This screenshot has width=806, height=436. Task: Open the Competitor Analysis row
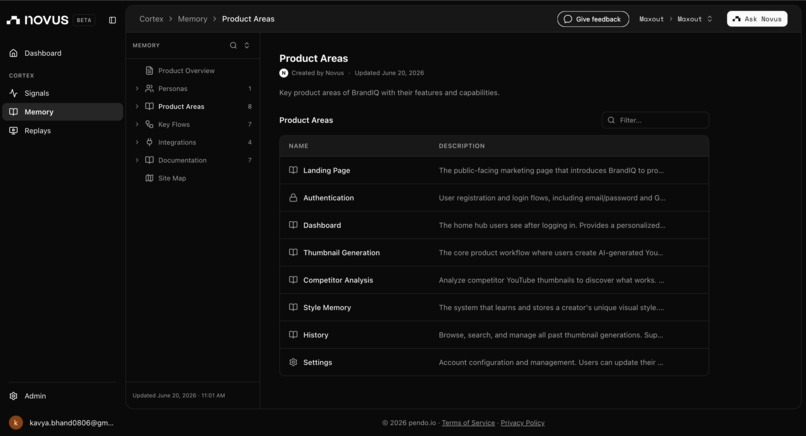(x=494, y=280)
